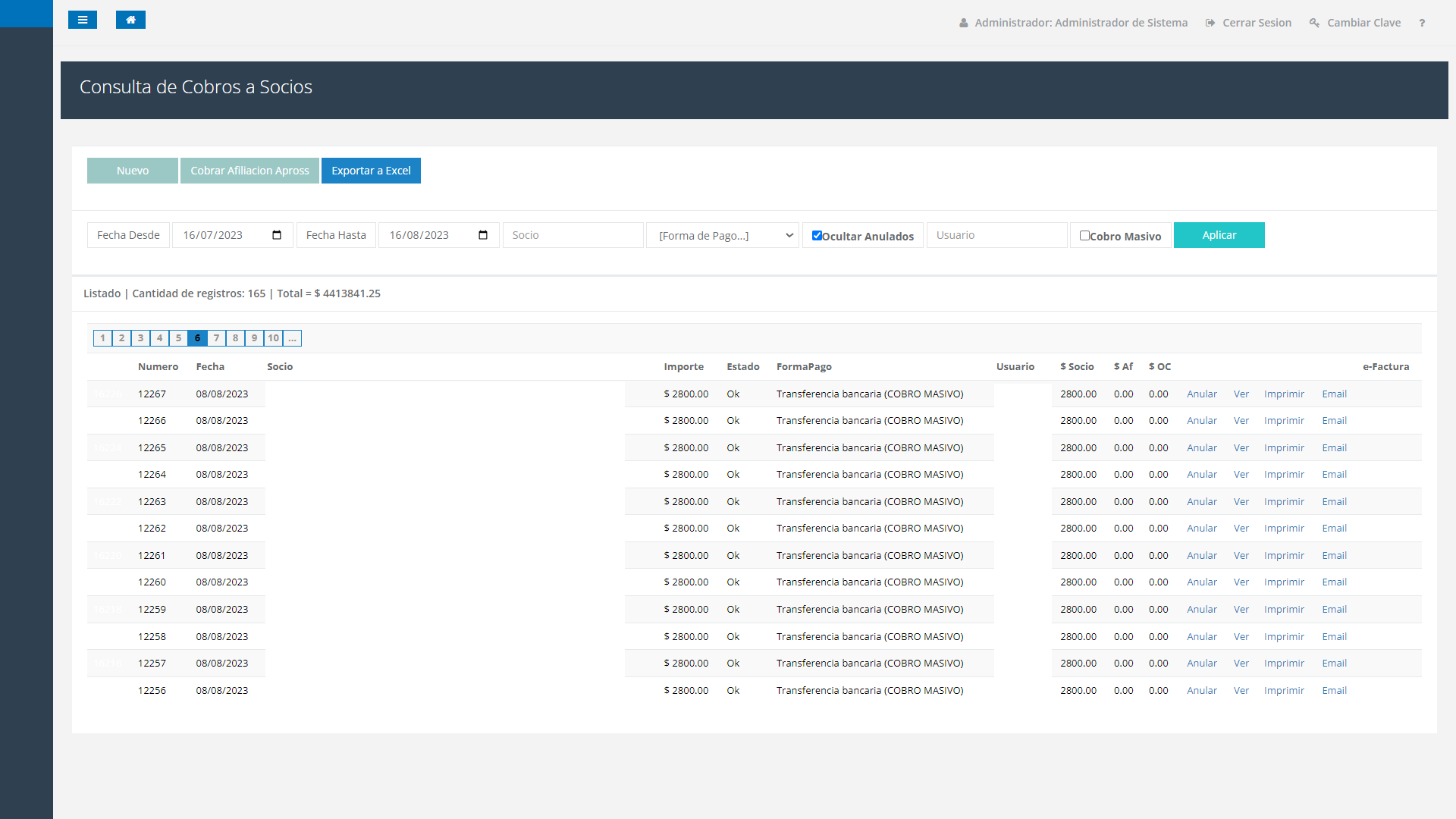Click Cambiar Clave link

[1355, 23]
